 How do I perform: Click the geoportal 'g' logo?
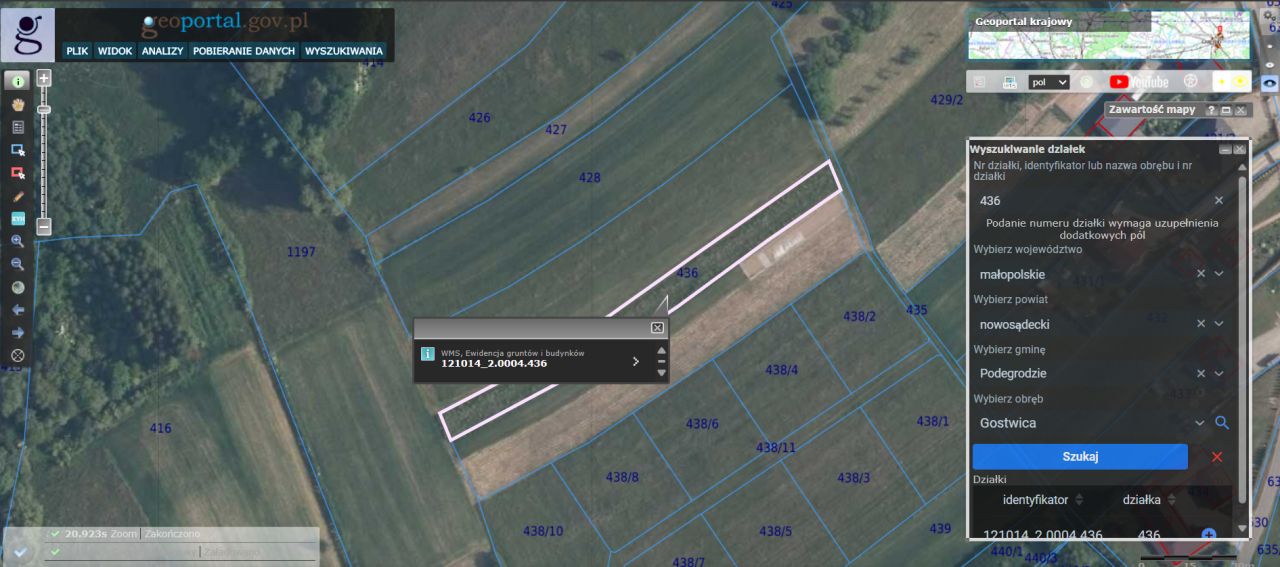[x=28, y=35]
